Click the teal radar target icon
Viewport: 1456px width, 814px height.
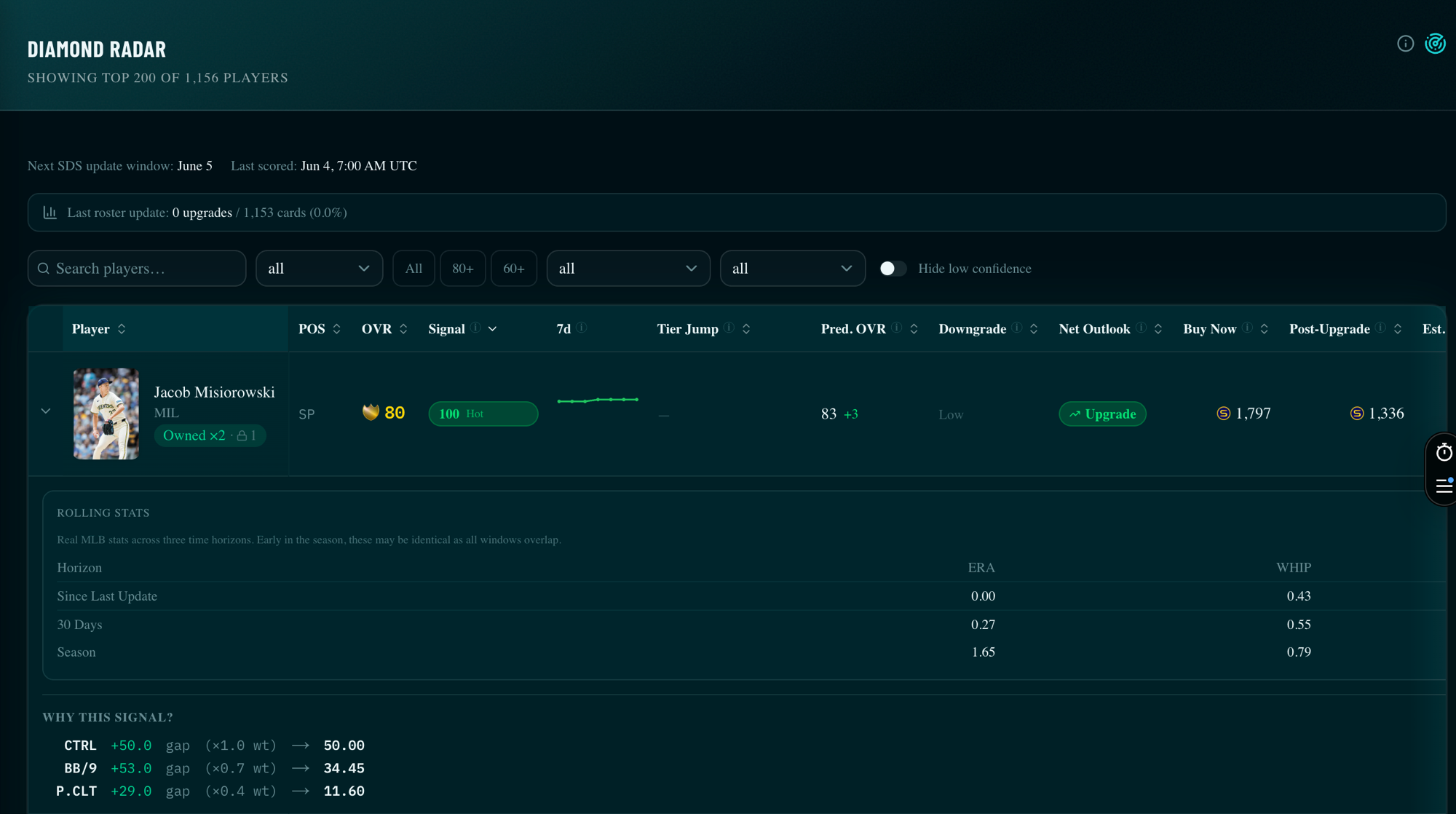tap(1435, 44)
